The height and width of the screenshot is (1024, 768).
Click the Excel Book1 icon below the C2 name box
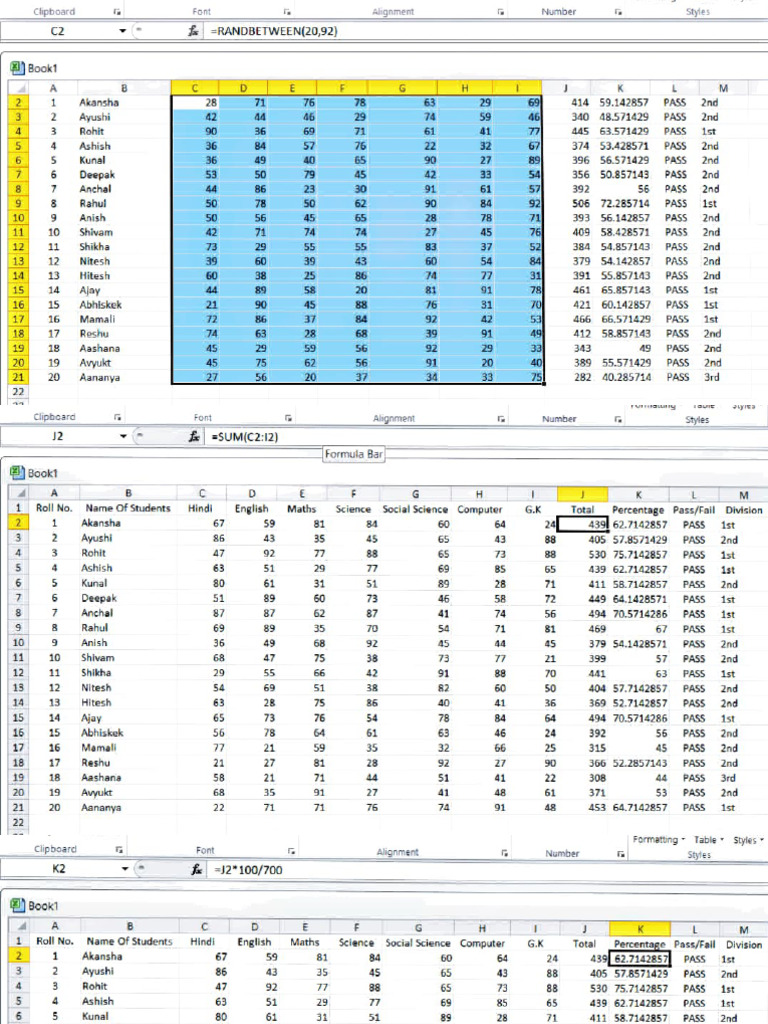click(18, 68)
